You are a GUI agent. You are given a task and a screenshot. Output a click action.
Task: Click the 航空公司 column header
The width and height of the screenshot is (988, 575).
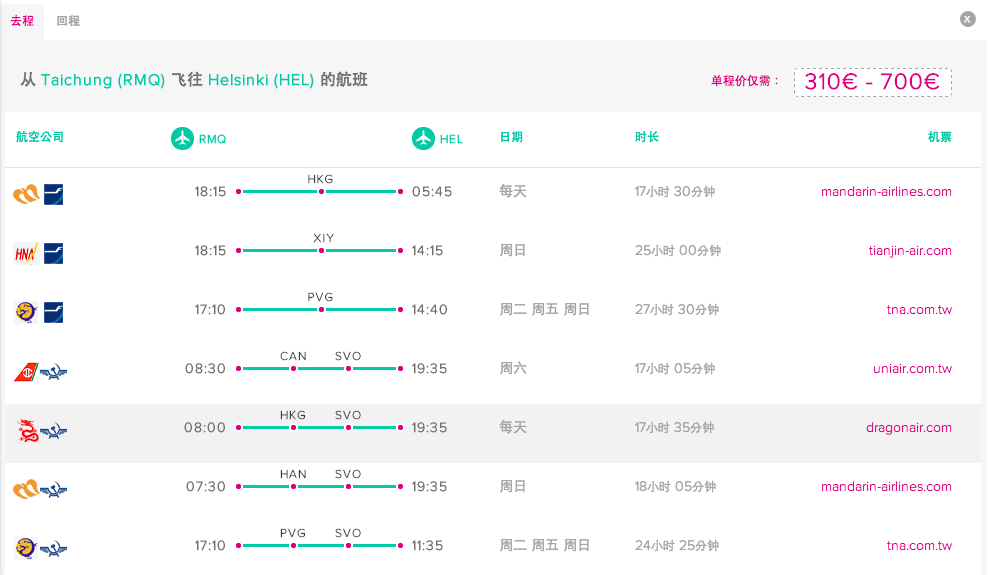(40, 137)
